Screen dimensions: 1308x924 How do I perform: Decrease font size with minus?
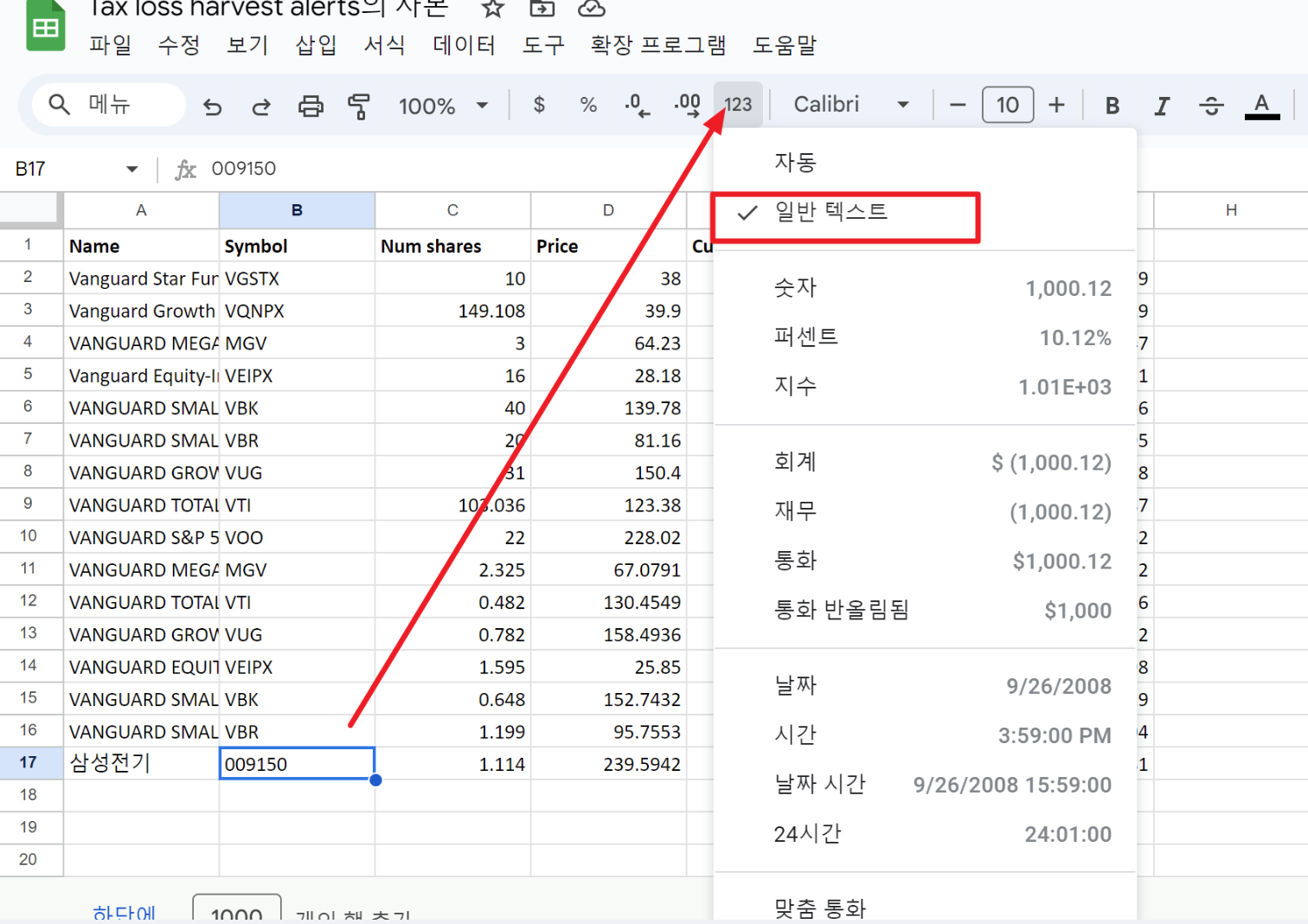[958, 105]
